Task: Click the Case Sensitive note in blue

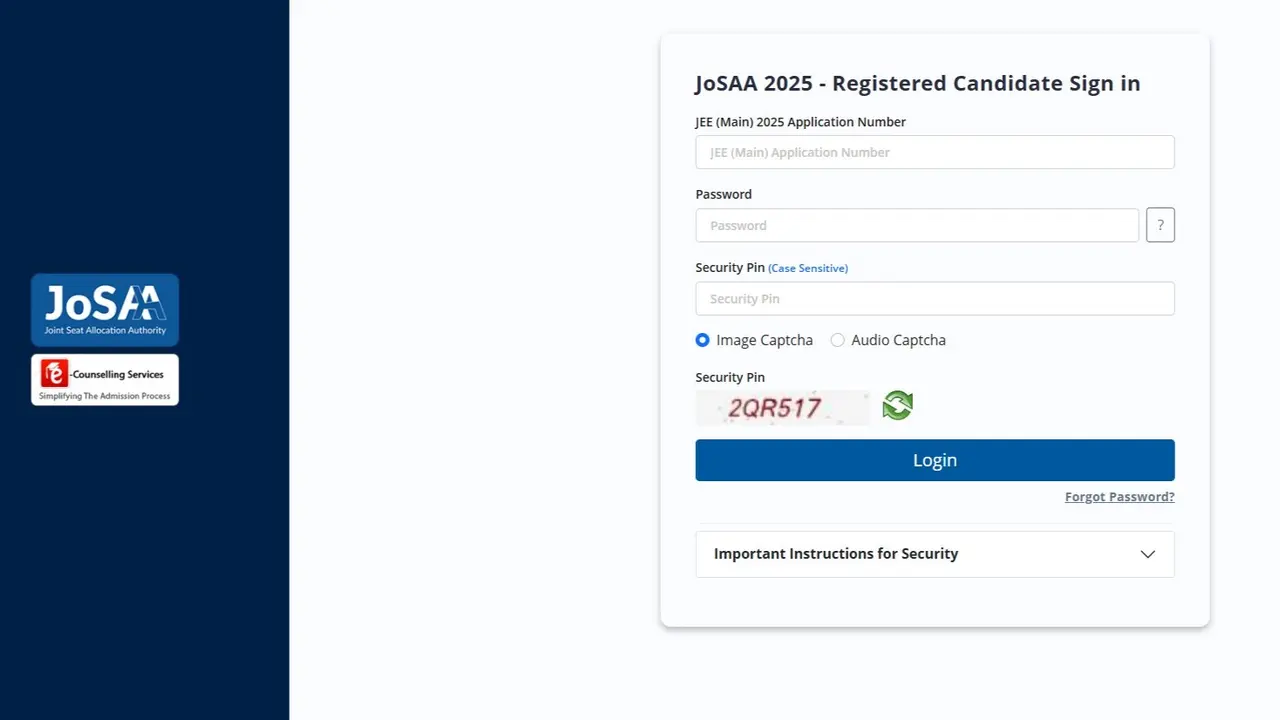Action: click(x=808, y=268)
